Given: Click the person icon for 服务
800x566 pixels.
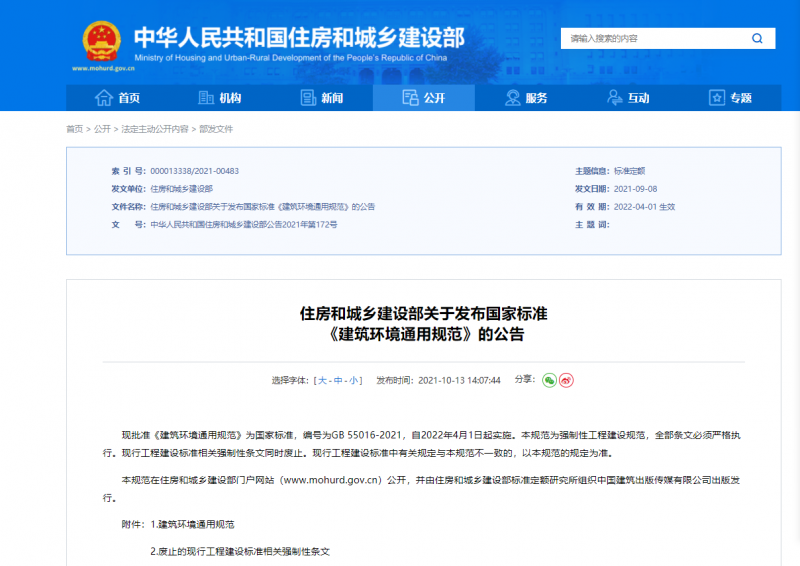Looking at the screenshot, I should (513, 98).
